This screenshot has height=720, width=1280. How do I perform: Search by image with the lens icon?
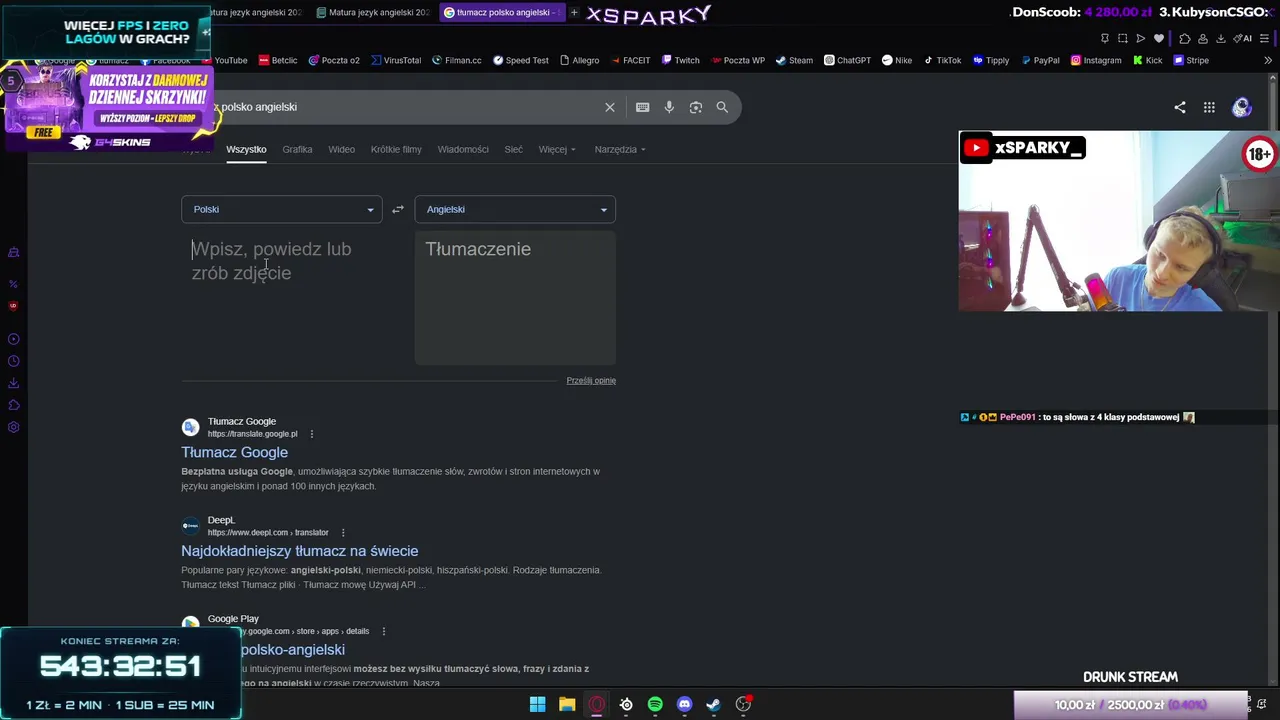point(696,107)
